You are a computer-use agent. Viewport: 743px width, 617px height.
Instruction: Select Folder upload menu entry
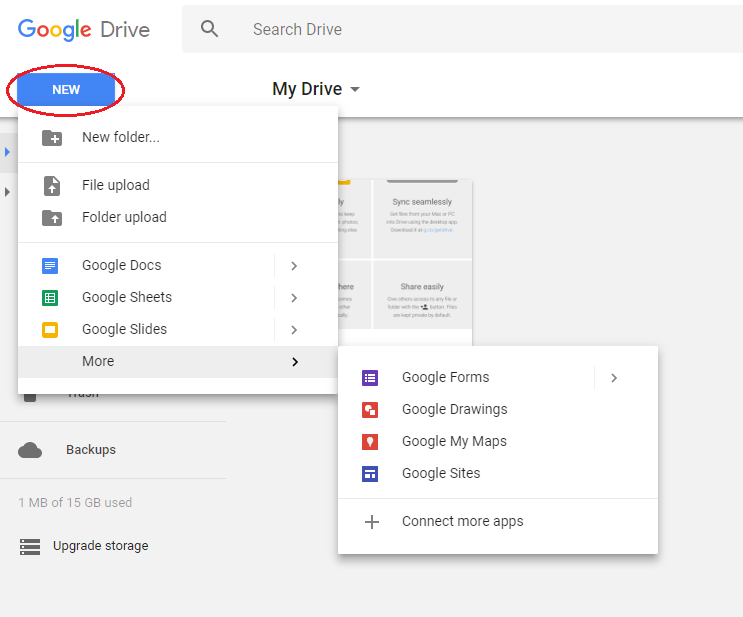click(x=178, y=217)
